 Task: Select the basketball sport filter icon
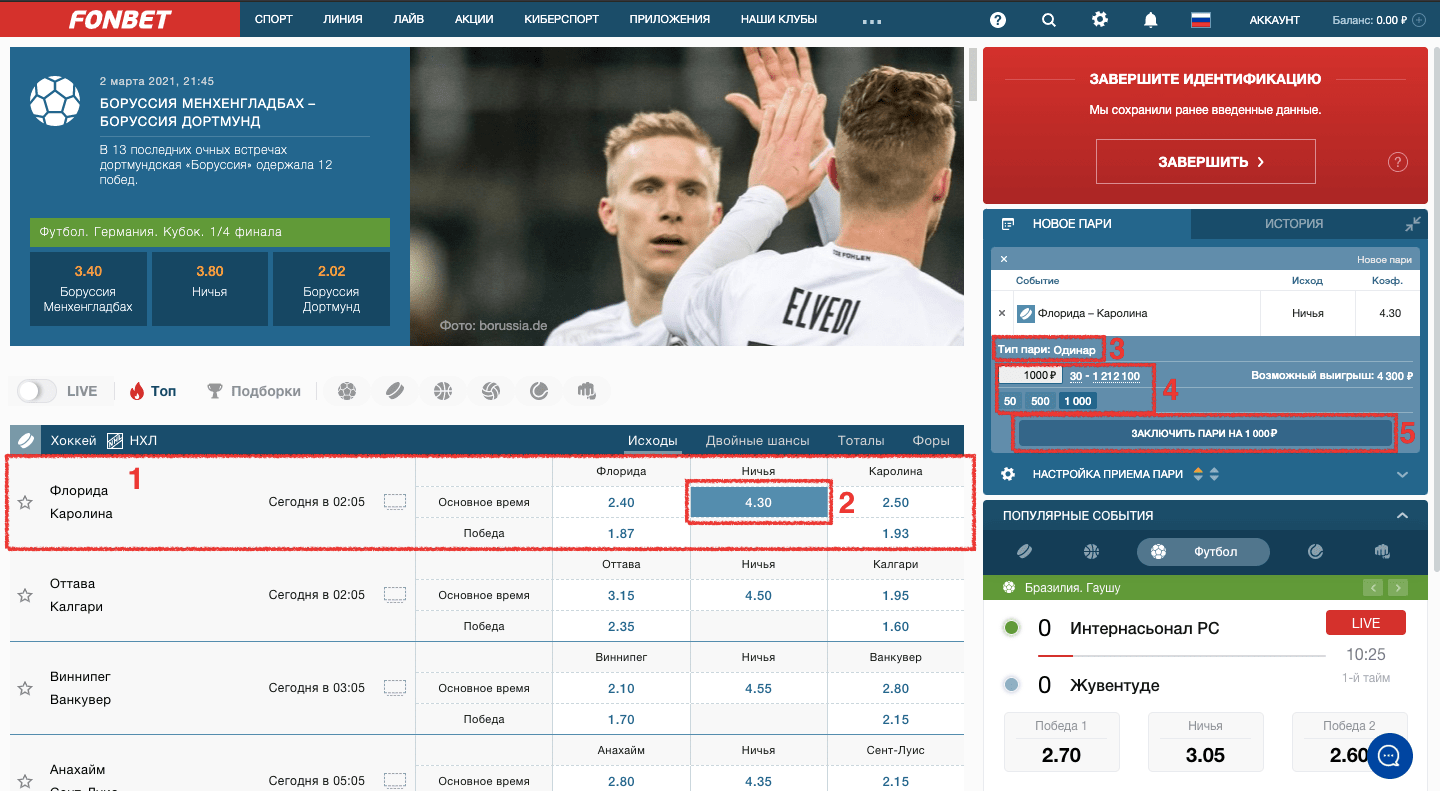pyautogui.click(x=443, y=391)
